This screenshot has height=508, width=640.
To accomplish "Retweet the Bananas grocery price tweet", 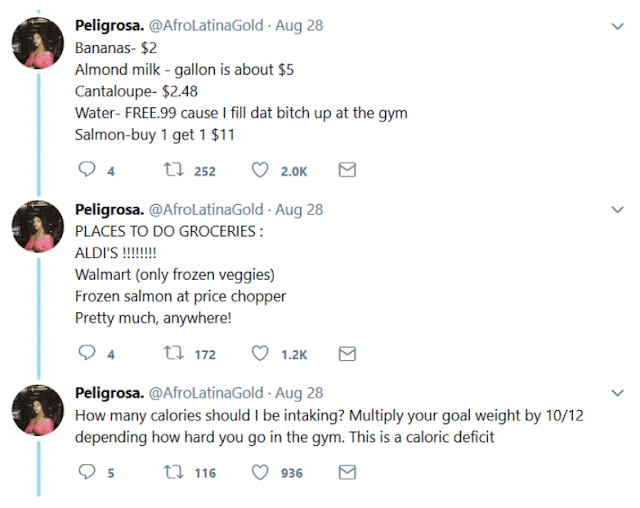I will click(171, 171).
